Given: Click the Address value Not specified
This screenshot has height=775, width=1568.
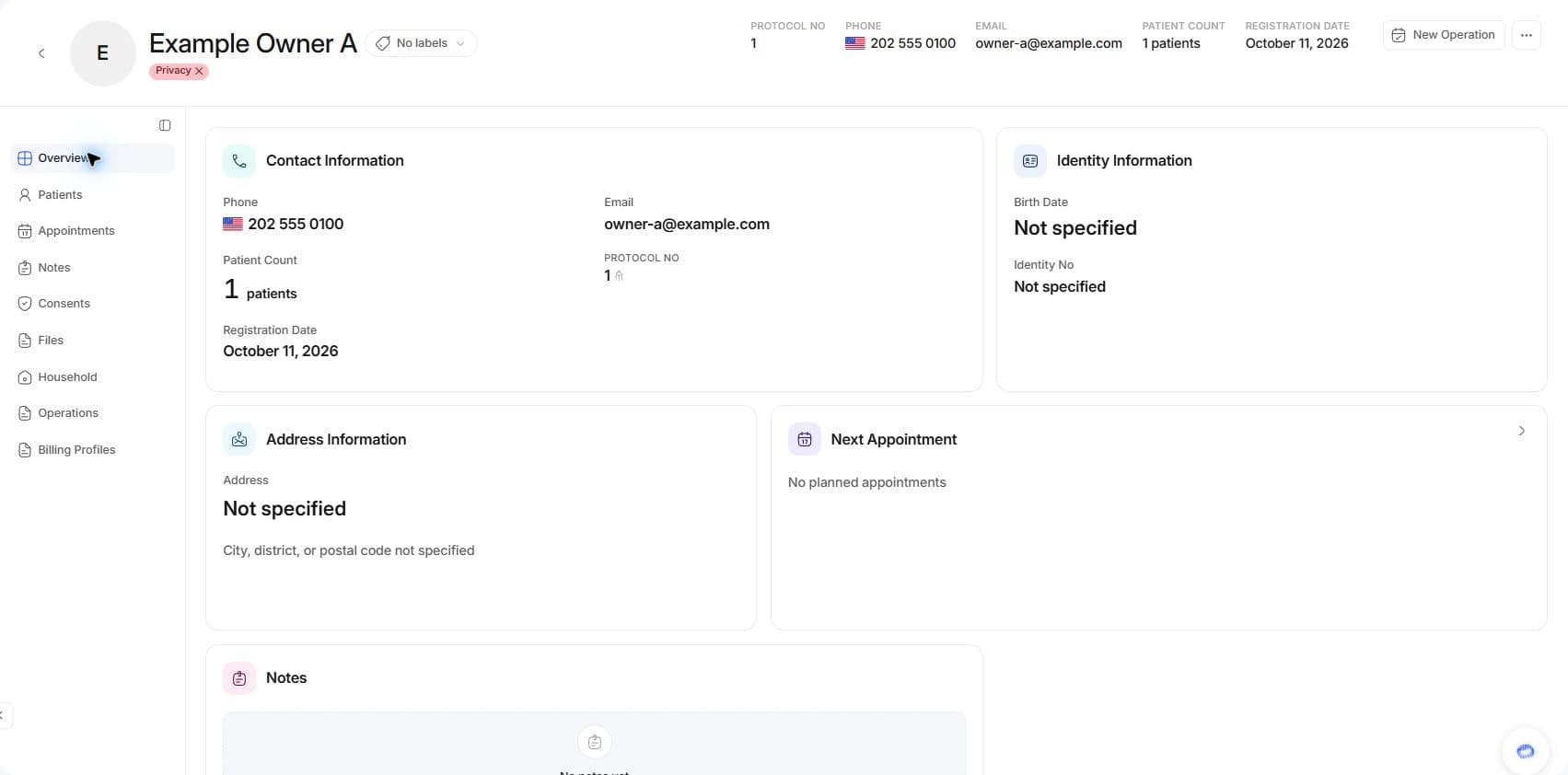Looking at the screenshot, I should [x=285, y=509].
